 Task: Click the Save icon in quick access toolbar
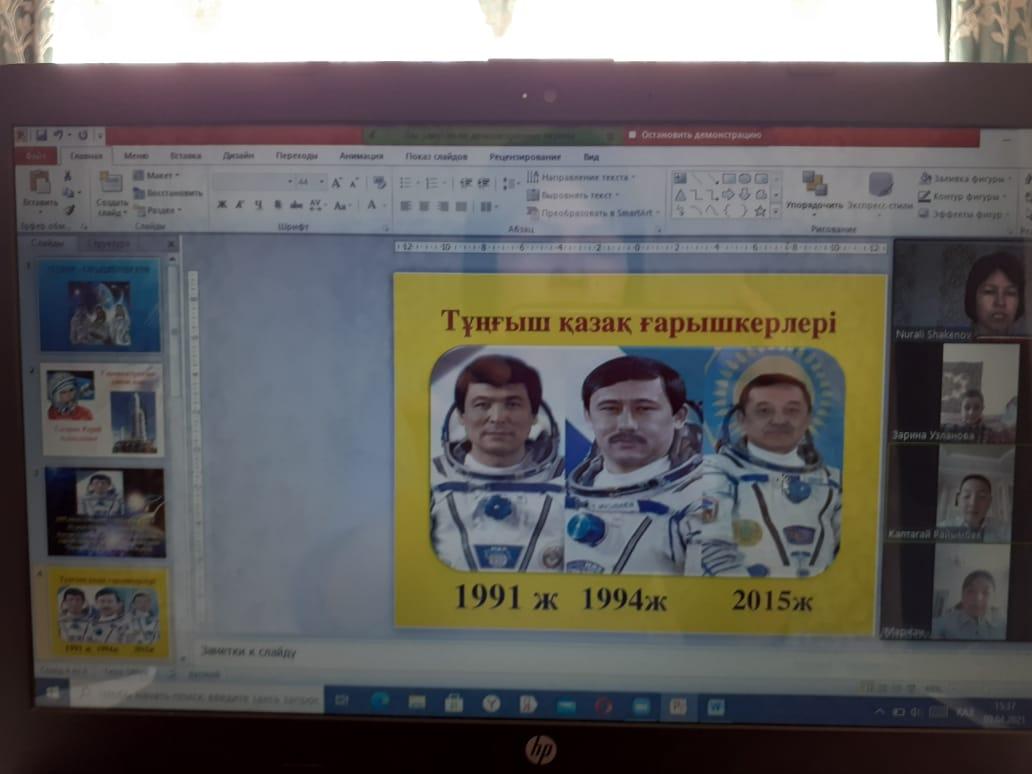click(x=41, y=135)
